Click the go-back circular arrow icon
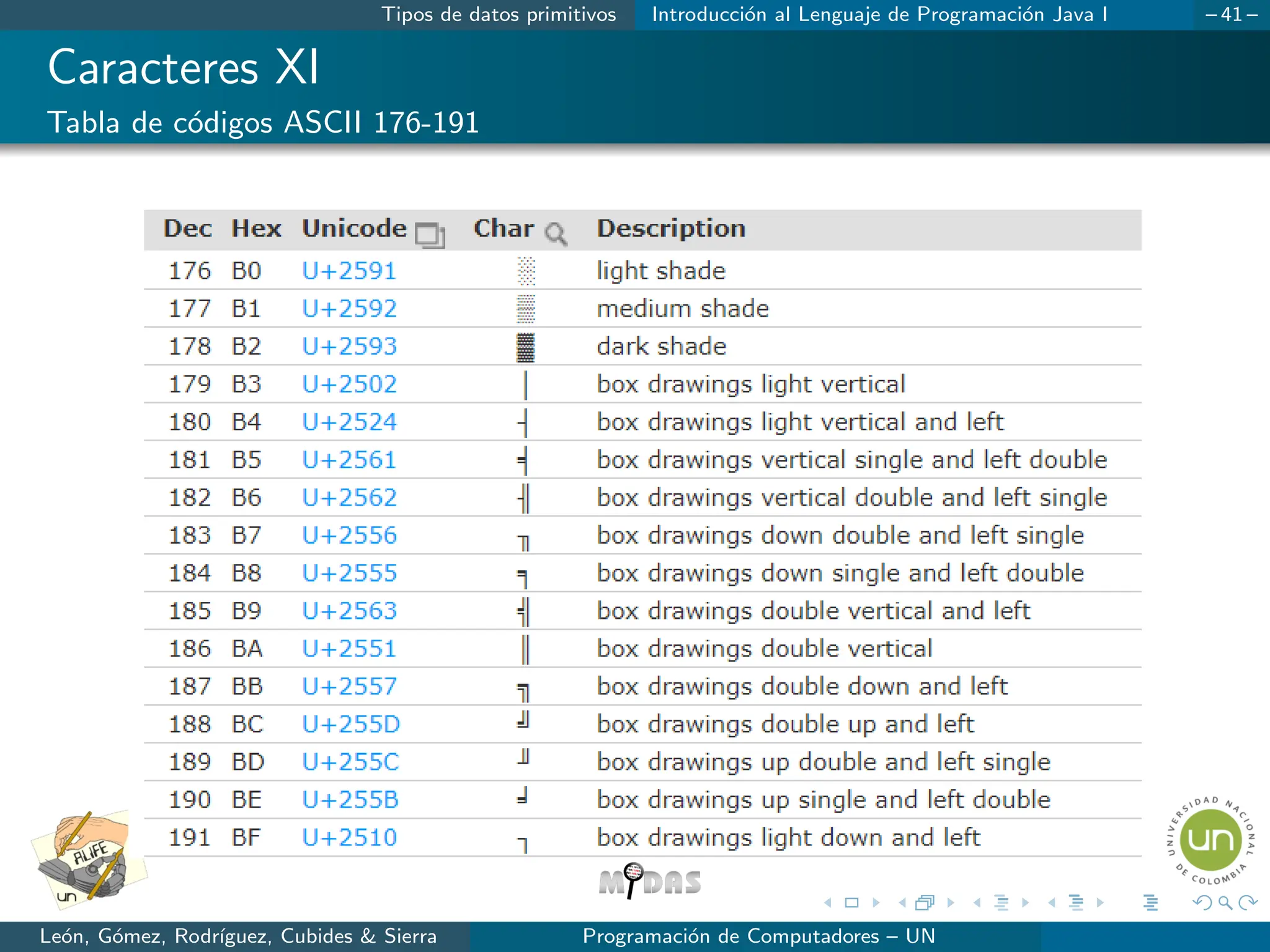The width and height of the screenshot is (1270, 952). (1202, 903)
